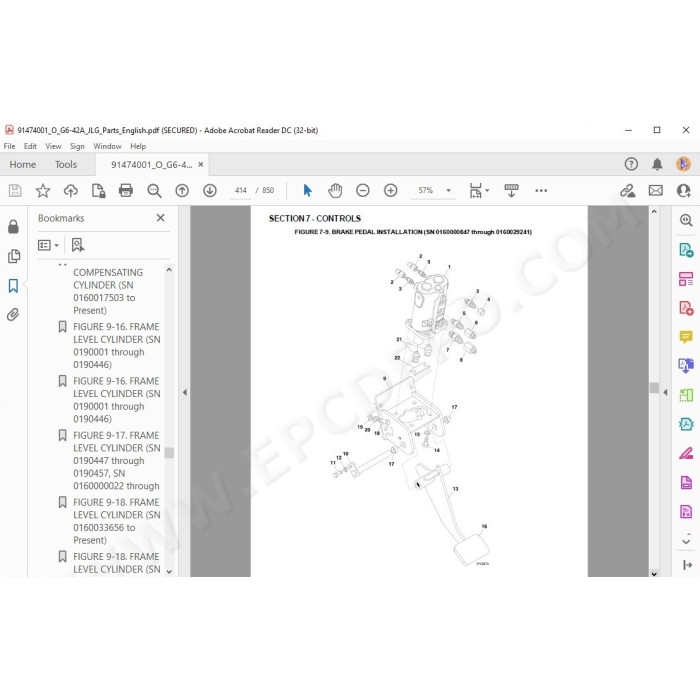Zoom out with the minus button
The height and width of the screenshot is (700, 700).
click(362, 191)
